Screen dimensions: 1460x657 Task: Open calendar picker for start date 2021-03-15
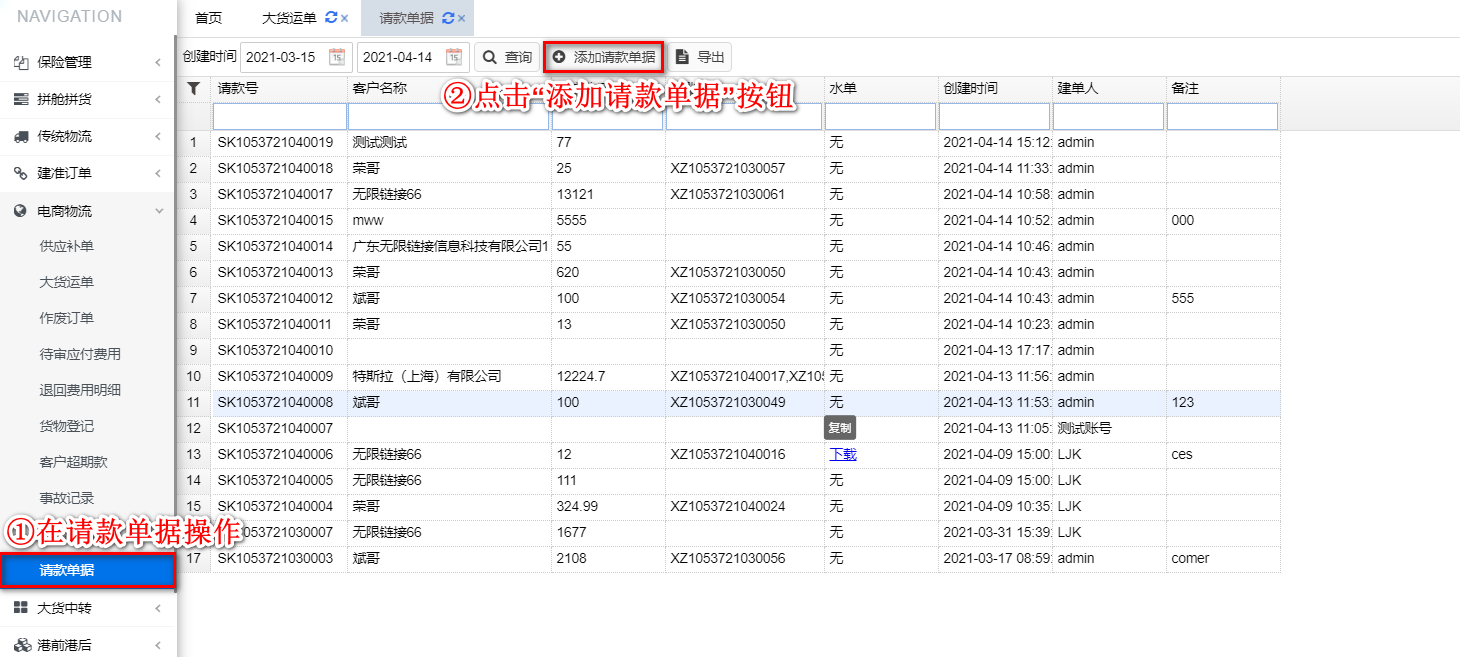(337, 57)
